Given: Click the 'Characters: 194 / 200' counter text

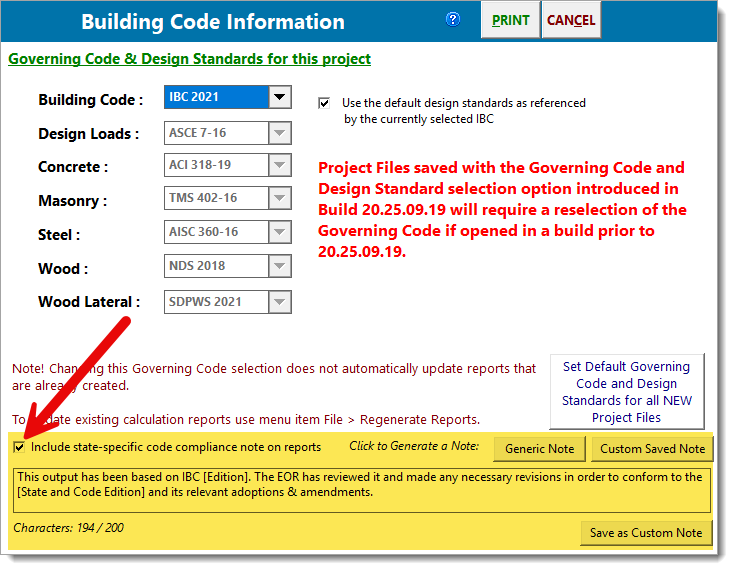Looking at the screenshot, I should coord(68,528).
